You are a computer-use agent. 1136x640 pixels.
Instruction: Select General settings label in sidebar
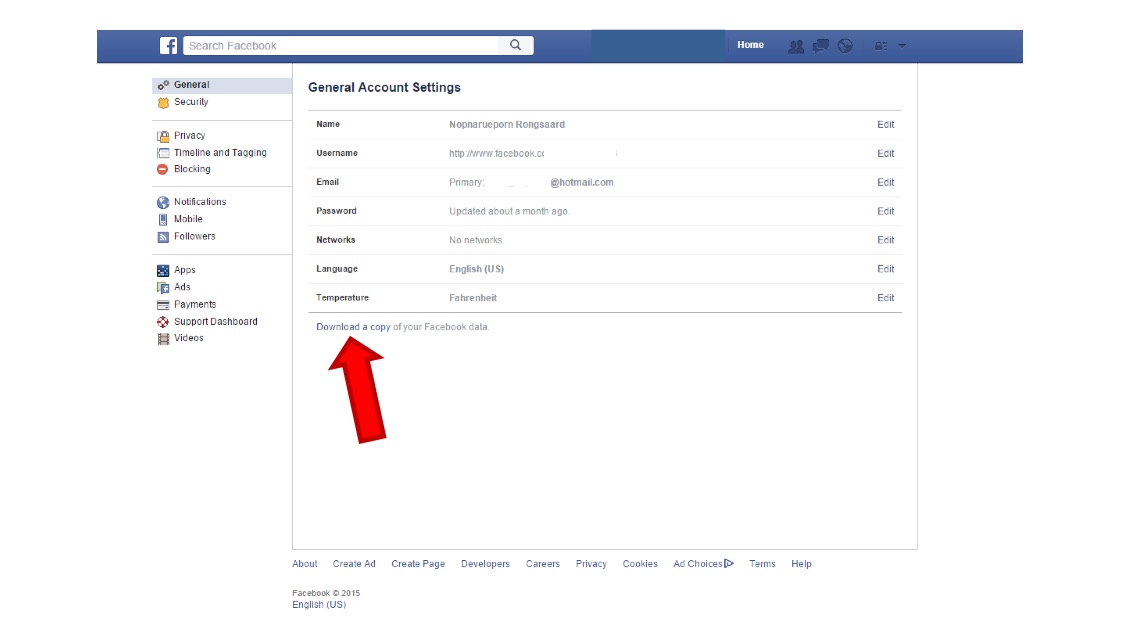pos(191,85)
